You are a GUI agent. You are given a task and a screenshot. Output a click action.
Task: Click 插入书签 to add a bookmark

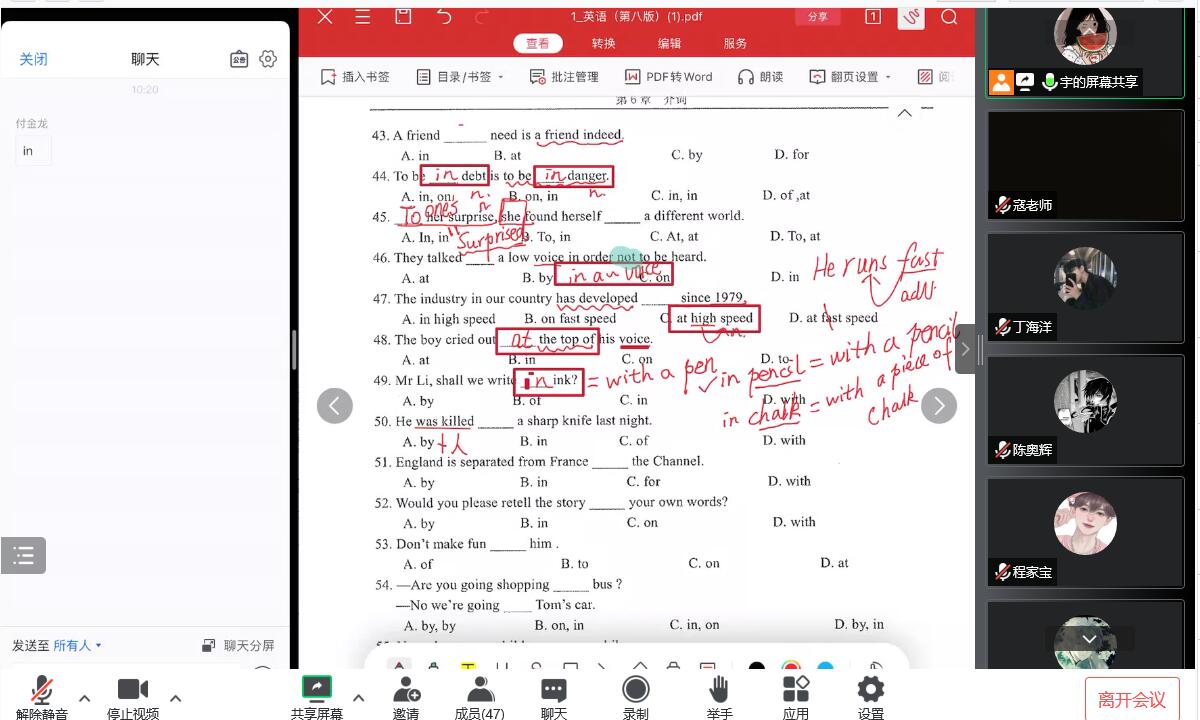355,77
